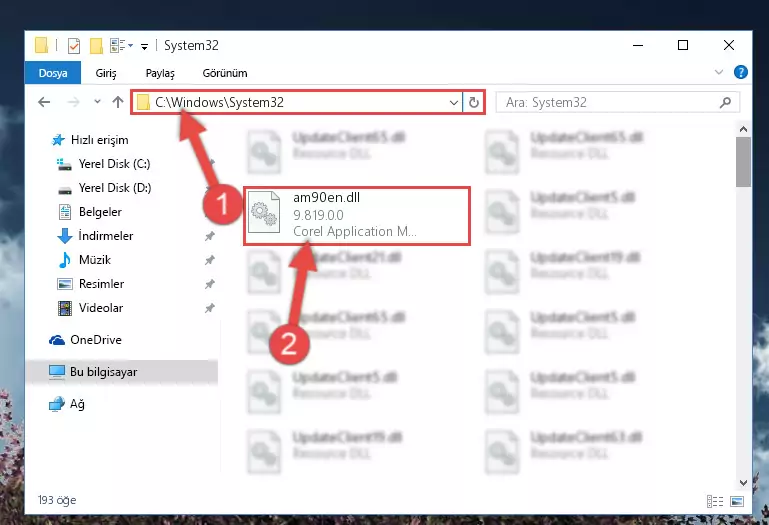Minimize the System32 window
This screenshot has height=525, width=769.
tap(638, 46)
